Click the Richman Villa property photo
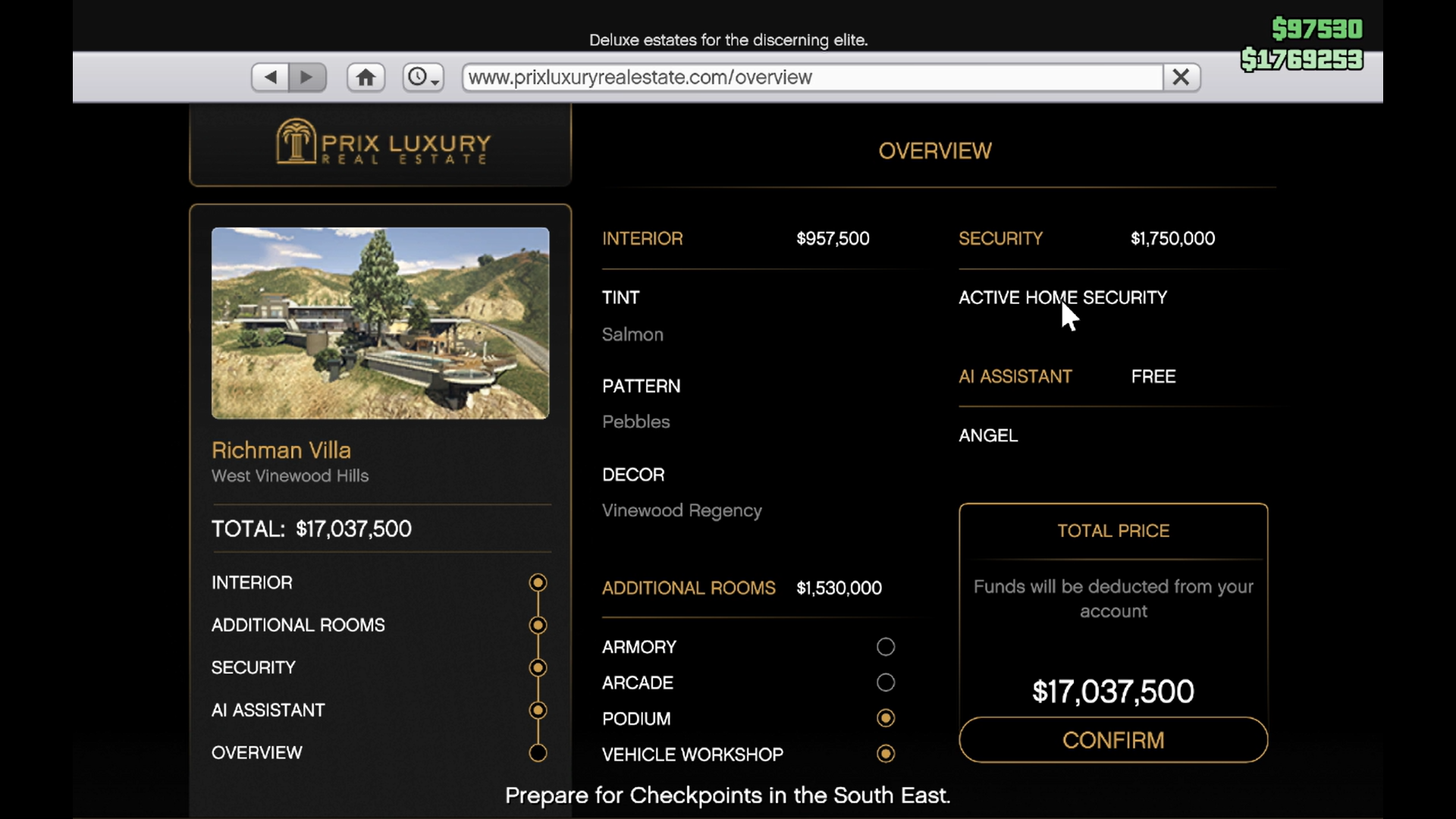The height and width of the screenshot is (819, 1456). 380,323
